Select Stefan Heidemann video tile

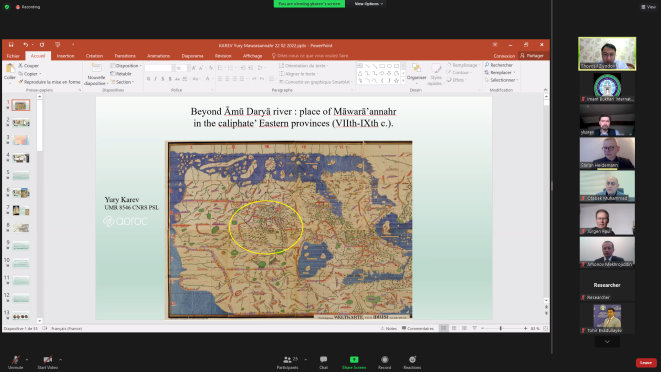click(607, 153)
